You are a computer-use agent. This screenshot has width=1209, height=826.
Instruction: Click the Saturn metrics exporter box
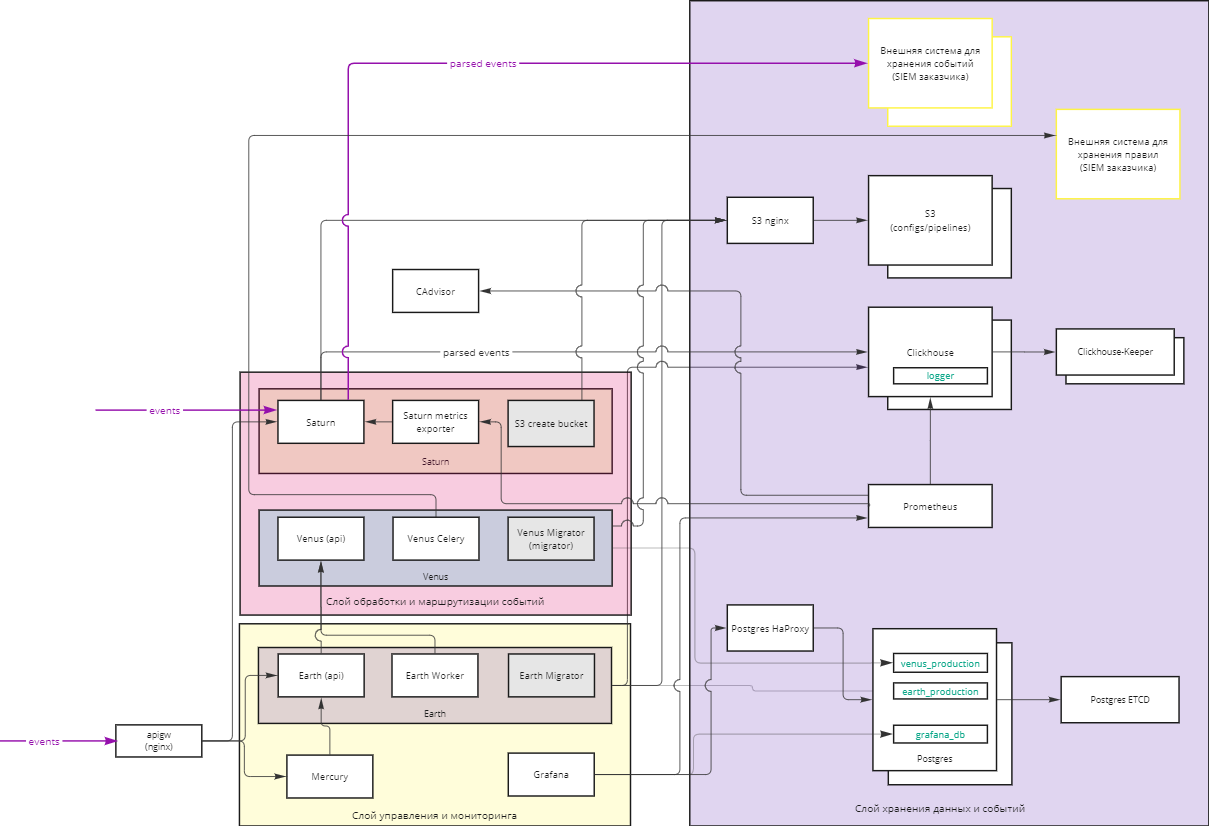tap(436, 422)
